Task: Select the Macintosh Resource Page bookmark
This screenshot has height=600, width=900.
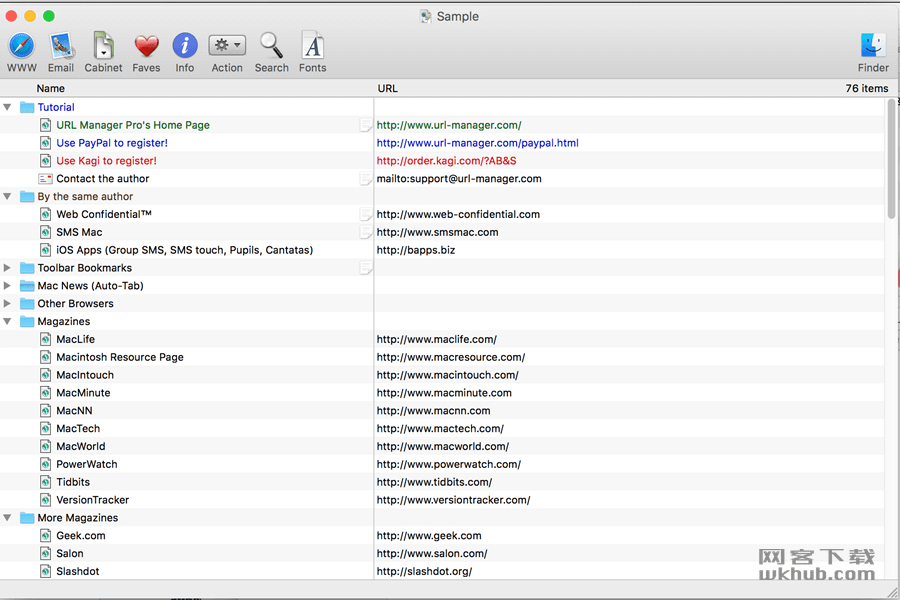Action: pyautogui.click(x=120, y=357)
